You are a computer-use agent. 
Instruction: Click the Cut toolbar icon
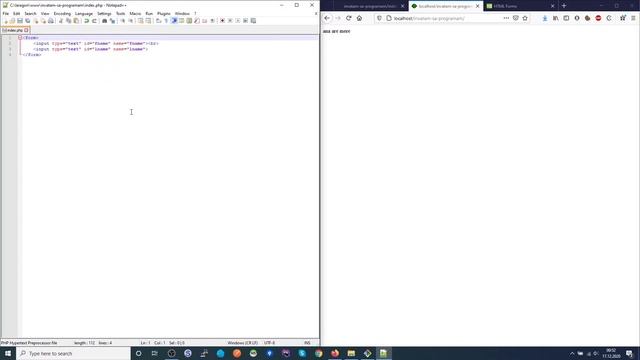point(61,21)
